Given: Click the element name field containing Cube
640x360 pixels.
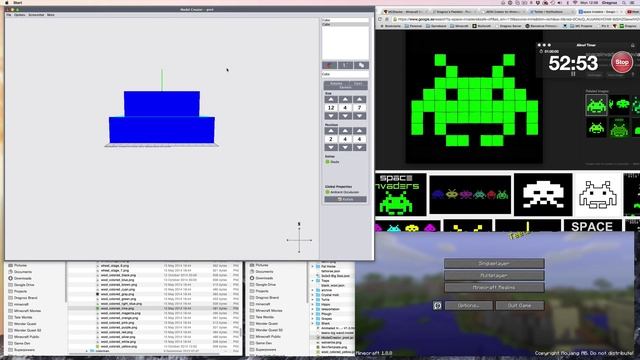Looking at the screenshot, I should 345,74.
